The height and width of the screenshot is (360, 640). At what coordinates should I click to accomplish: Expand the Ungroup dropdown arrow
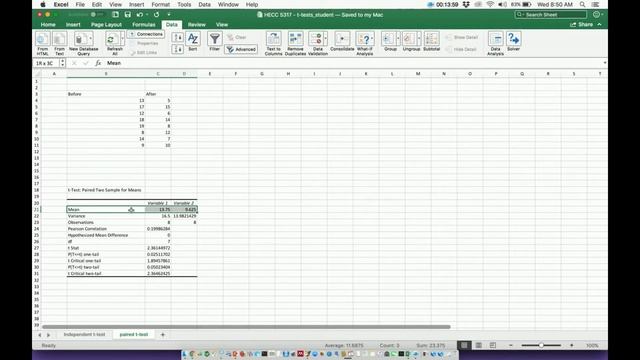419,39
